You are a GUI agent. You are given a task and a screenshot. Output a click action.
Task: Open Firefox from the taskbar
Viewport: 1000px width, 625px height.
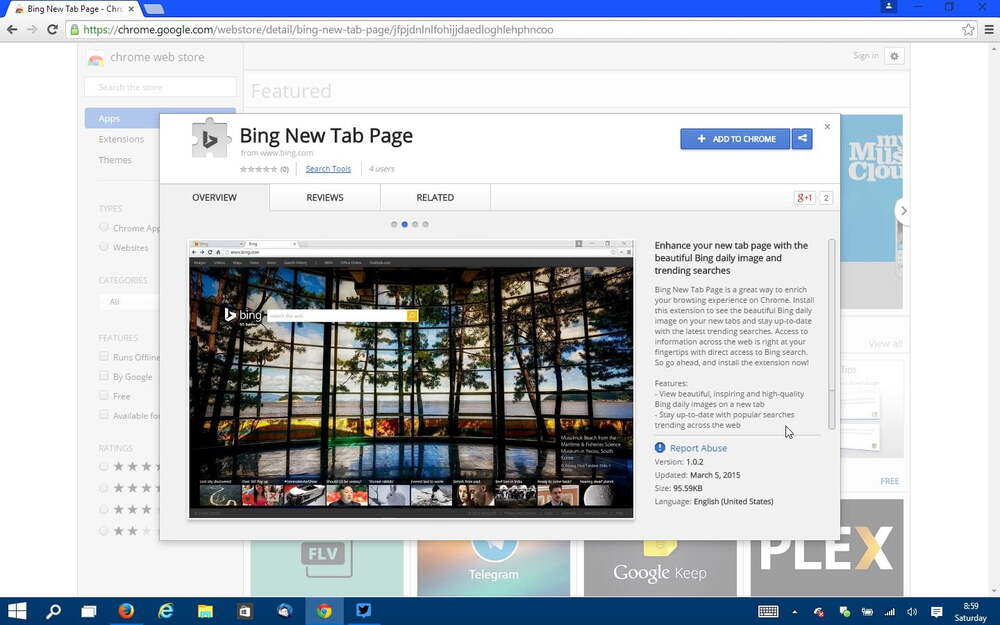[x=125, y=610]
